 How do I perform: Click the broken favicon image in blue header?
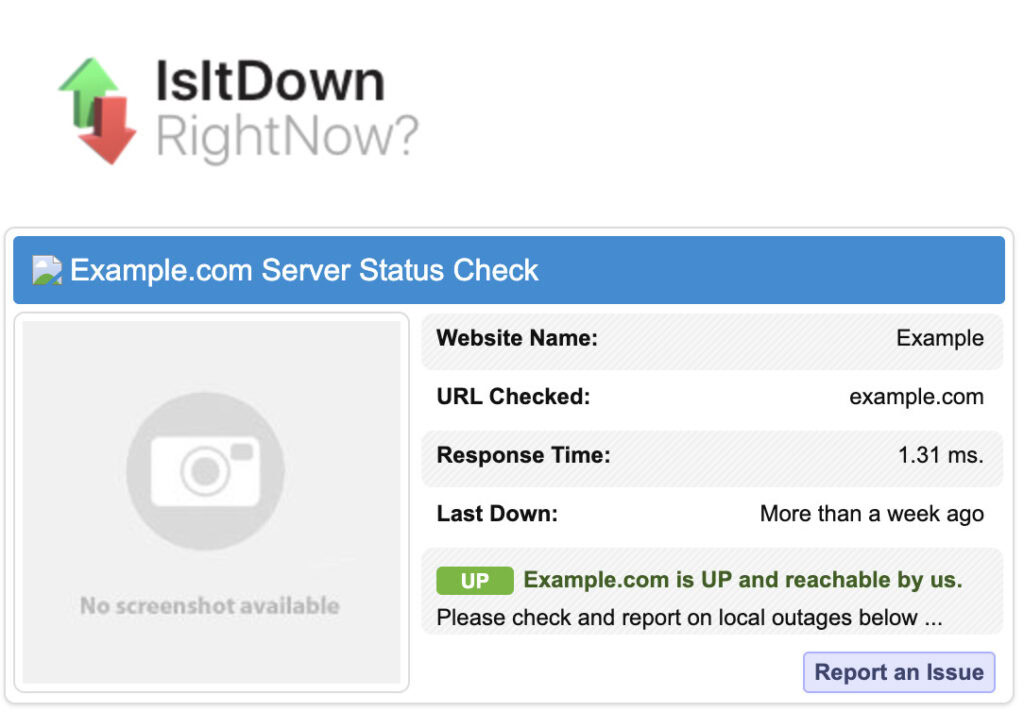pyautogui.click(x=47, y=270)
